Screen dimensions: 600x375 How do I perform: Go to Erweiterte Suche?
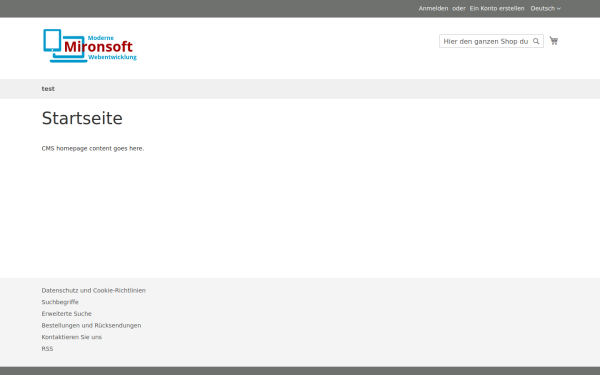67,314
